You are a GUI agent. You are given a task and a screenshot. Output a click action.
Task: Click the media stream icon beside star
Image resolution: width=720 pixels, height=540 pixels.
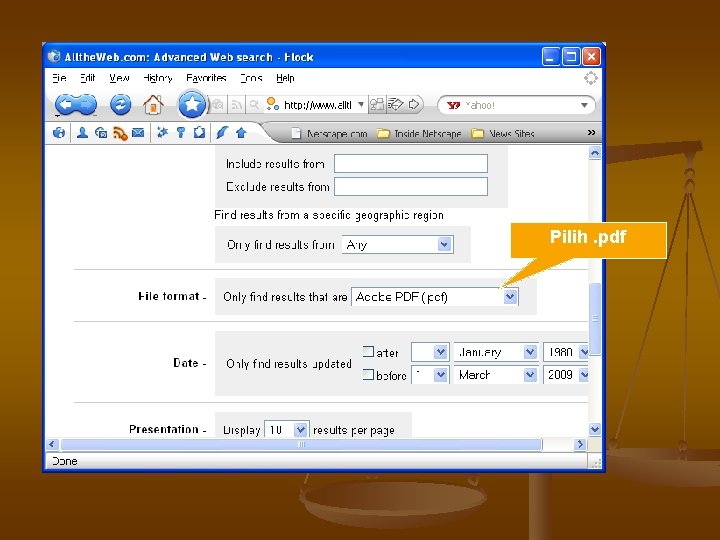click(x=218, y=105)
